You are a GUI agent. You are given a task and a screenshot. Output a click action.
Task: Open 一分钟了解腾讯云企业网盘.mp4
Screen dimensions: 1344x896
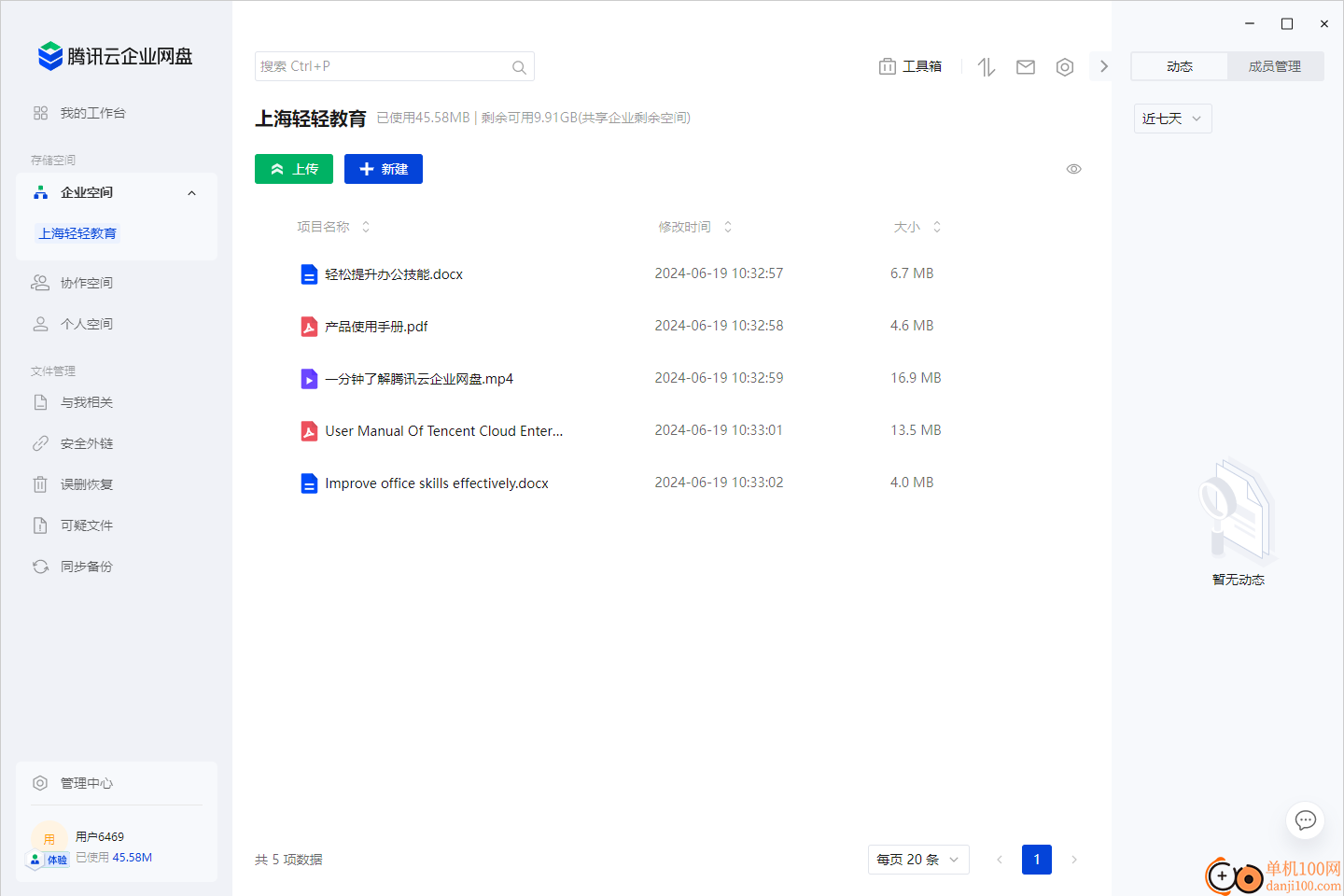click(x=419, y=379)
